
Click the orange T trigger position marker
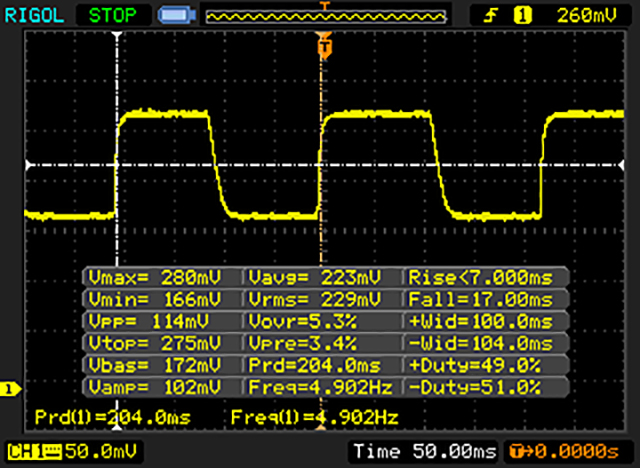tap(324, 47)
